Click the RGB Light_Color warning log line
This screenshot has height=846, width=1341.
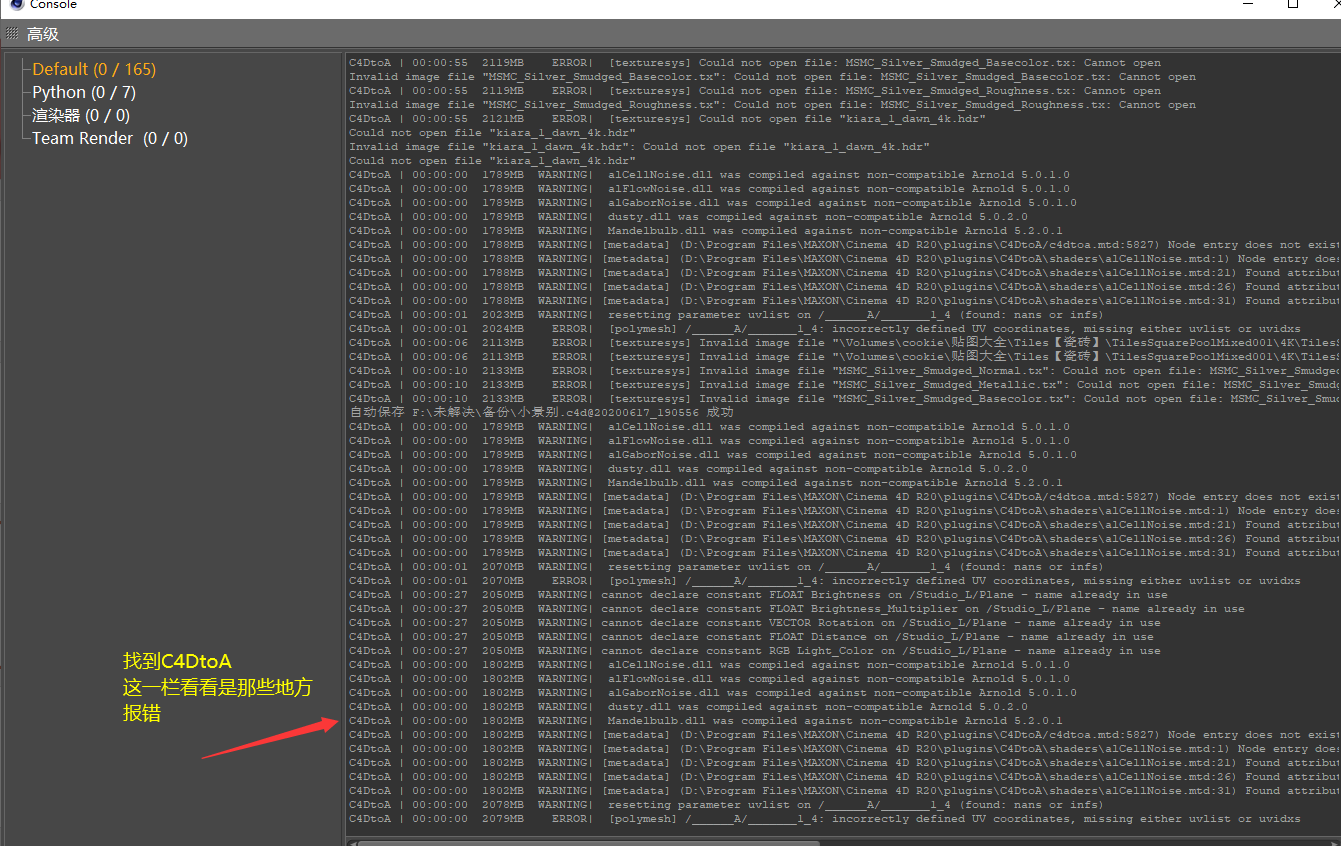click(880, 650)
